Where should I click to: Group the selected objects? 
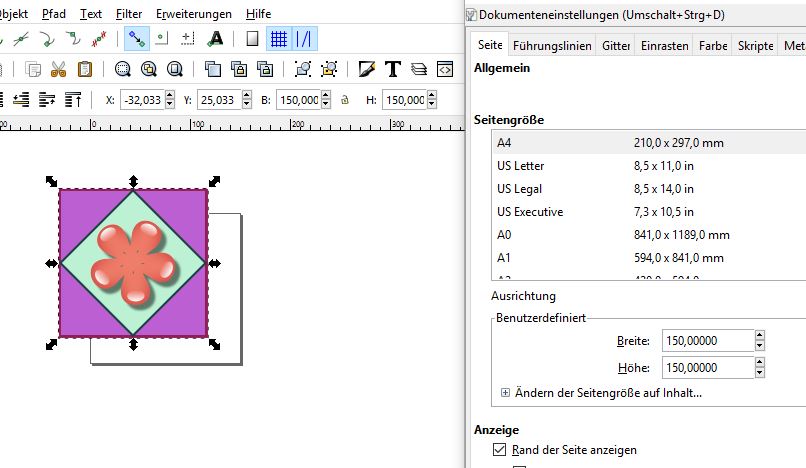coord(303,69)
